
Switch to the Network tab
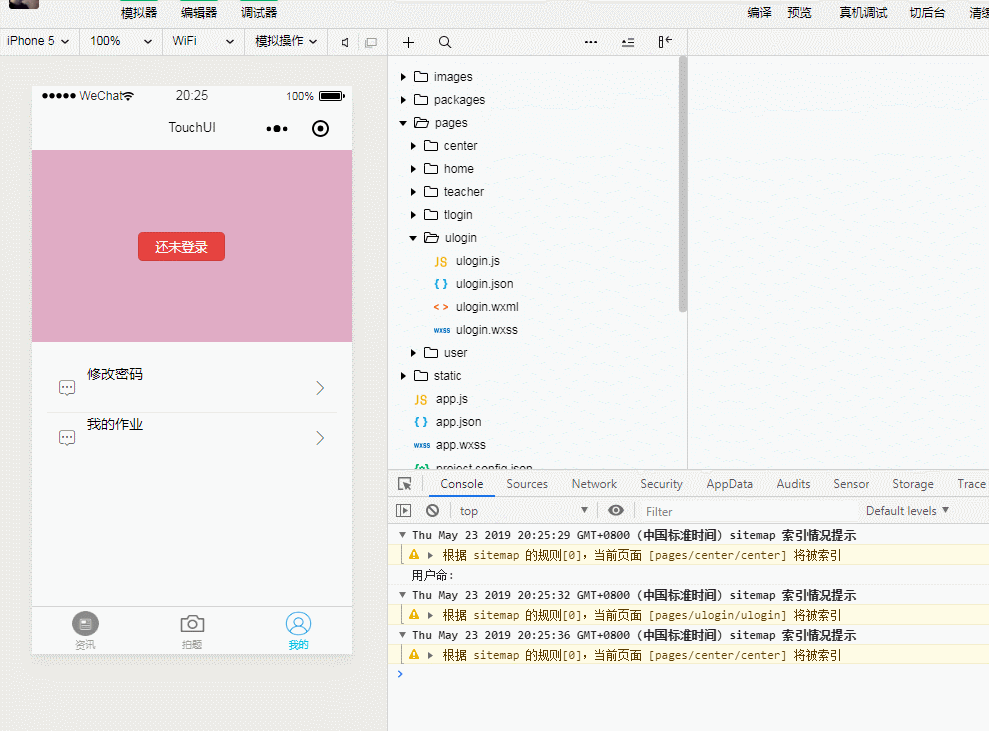click(594, 484)
